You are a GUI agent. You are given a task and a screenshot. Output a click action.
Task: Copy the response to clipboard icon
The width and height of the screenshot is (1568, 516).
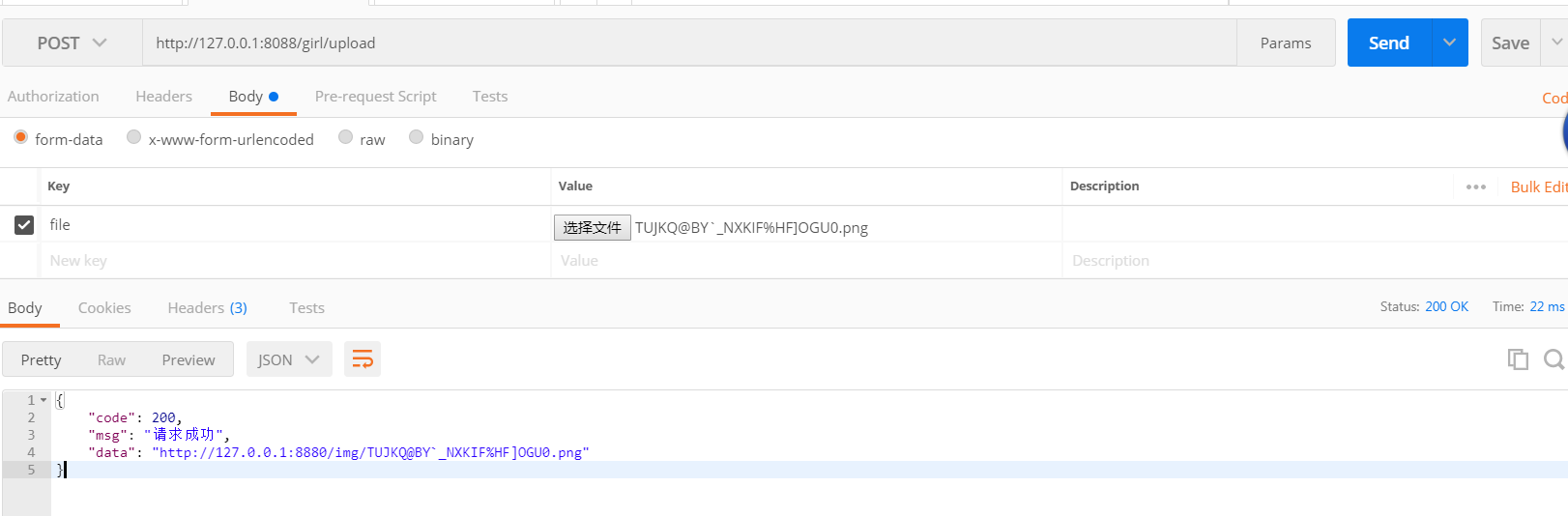point(1518,359)
